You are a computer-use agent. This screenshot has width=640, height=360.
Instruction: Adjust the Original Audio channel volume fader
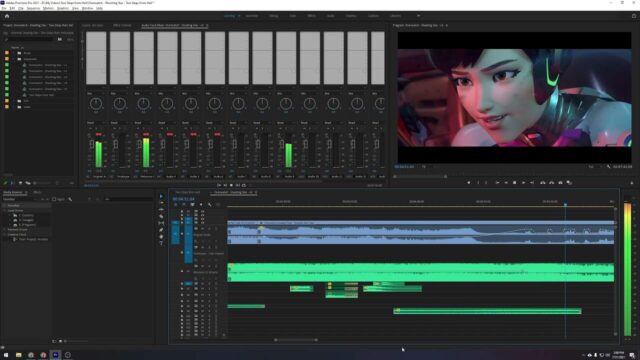[x=92, y=144]
